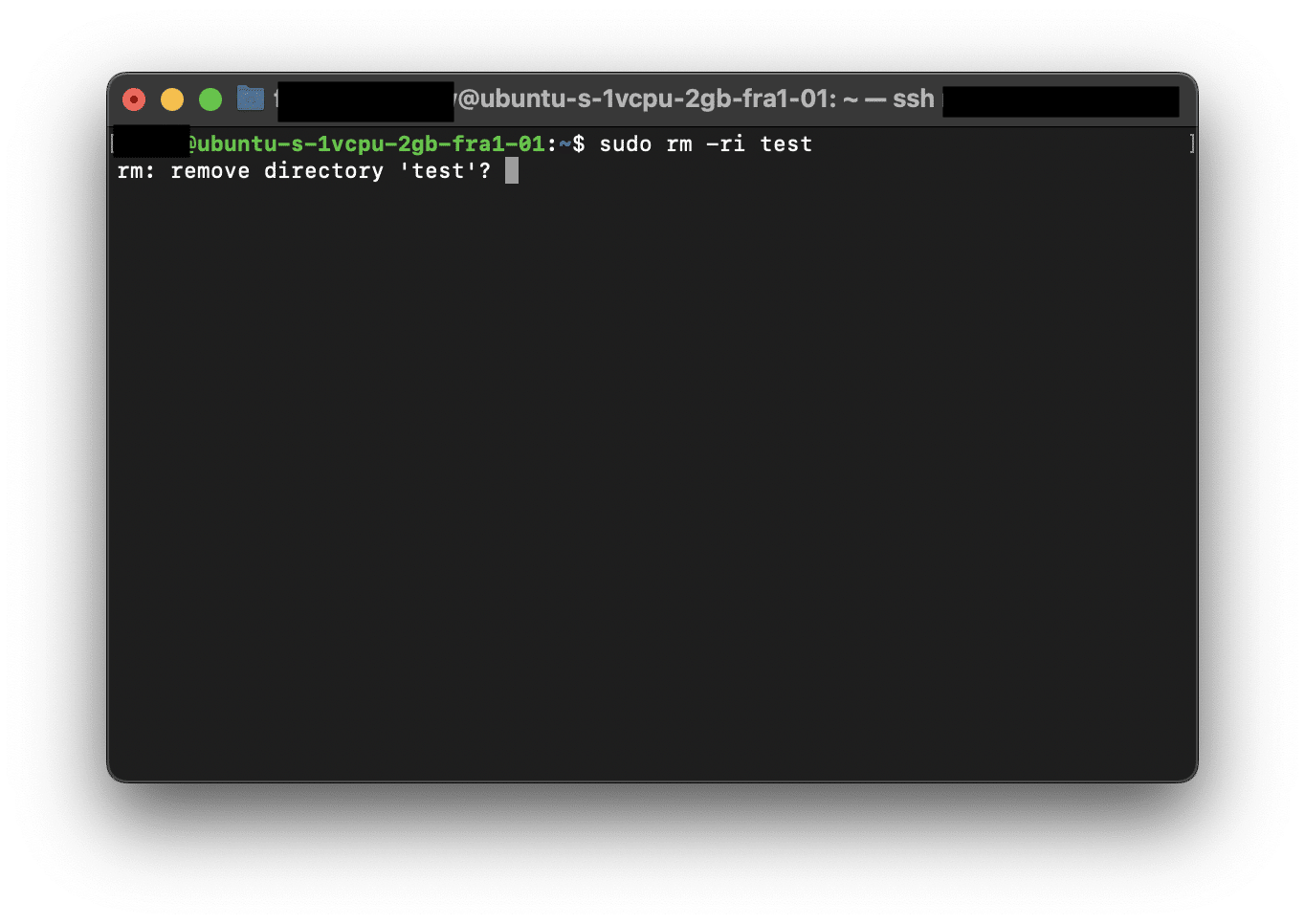Click the word 'remove' in the prompt output
Screen dimensions: 1305x924
pyautogui.click(x=210, y=171)
